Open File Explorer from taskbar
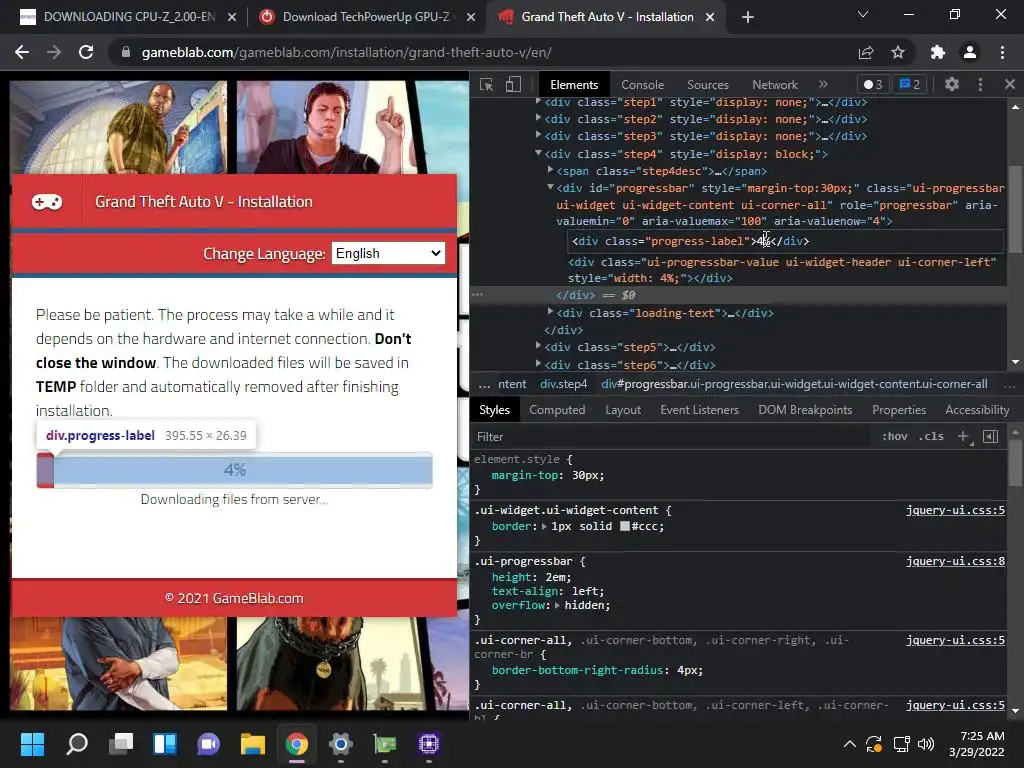The height and width of the screenshot is (768, 1024). pyautogui.click(x=253, y=744)
